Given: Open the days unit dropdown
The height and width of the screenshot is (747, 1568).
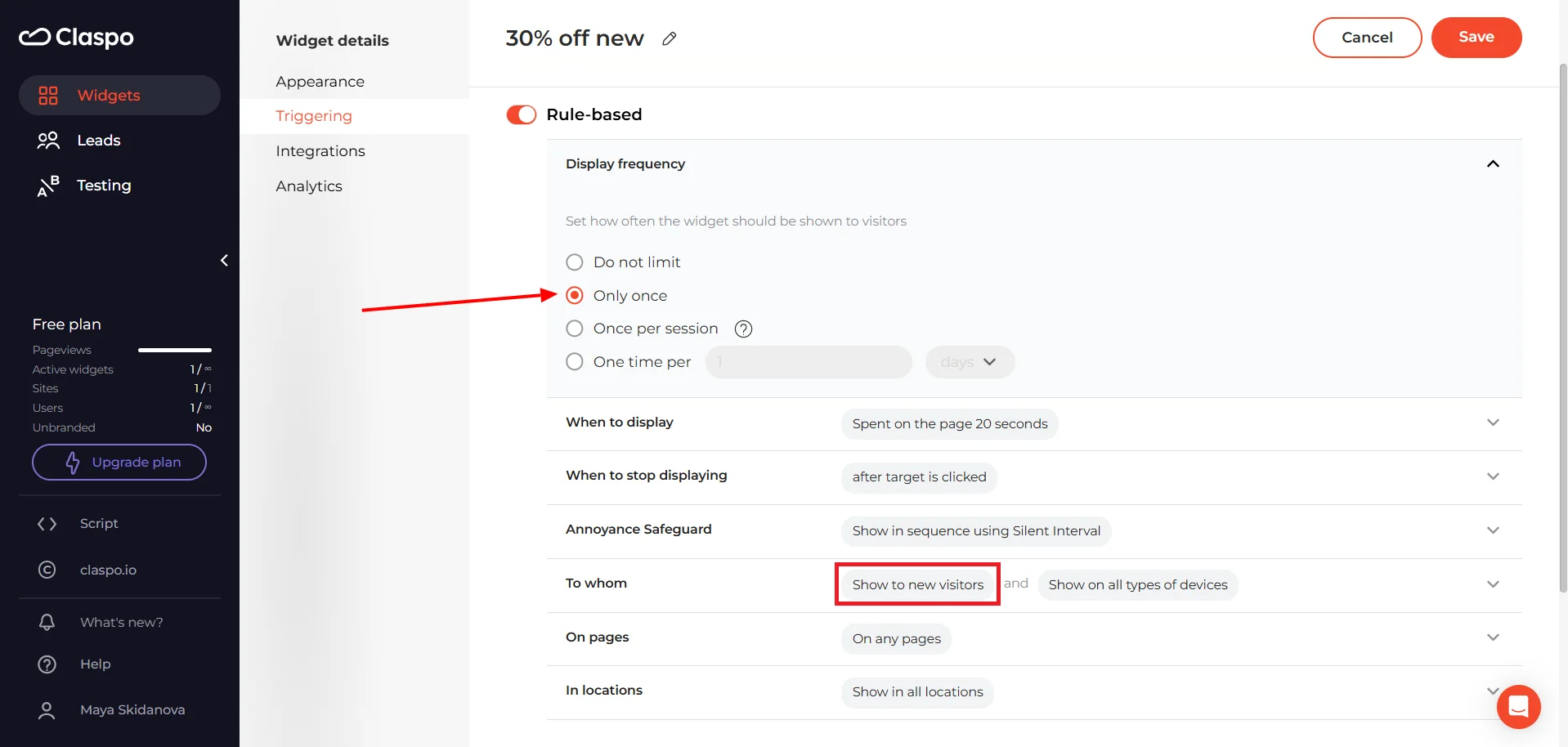Looking at the screenshot, I should (970, 361).
